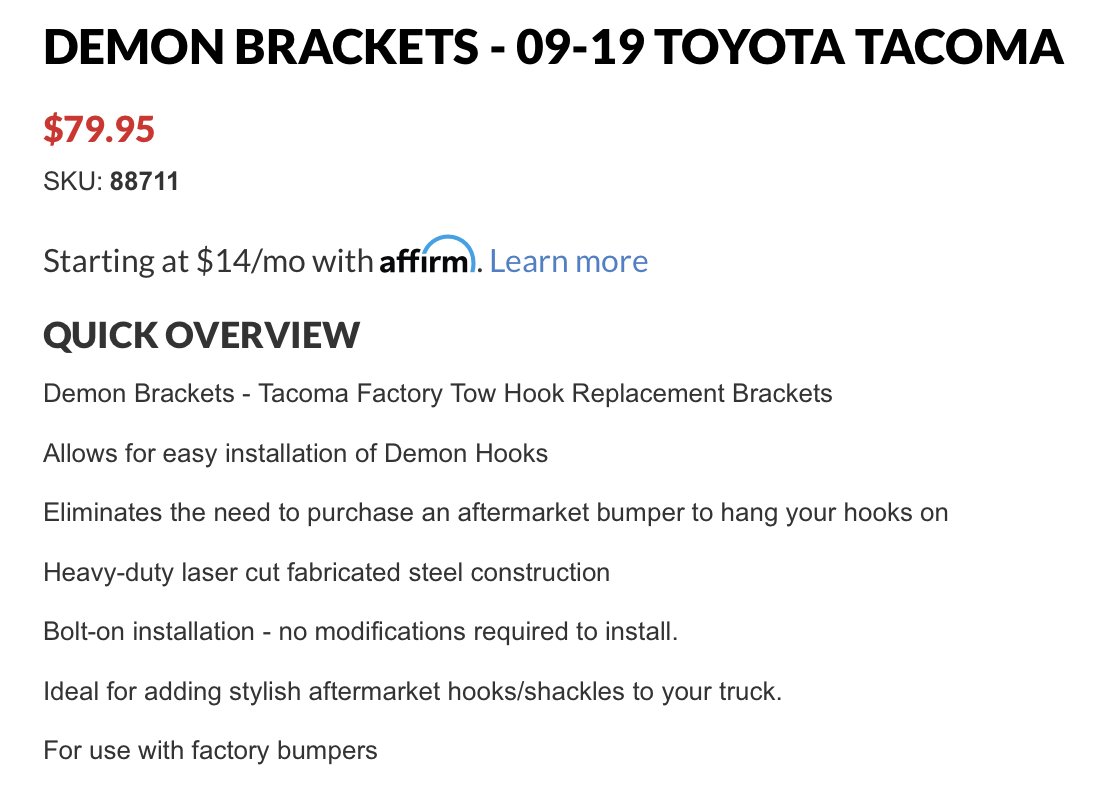Image resolution: width=1100 pixels, height=802 pixels.
Task: Click the Heavy-duty laser cut steel line
Action: 326,573
